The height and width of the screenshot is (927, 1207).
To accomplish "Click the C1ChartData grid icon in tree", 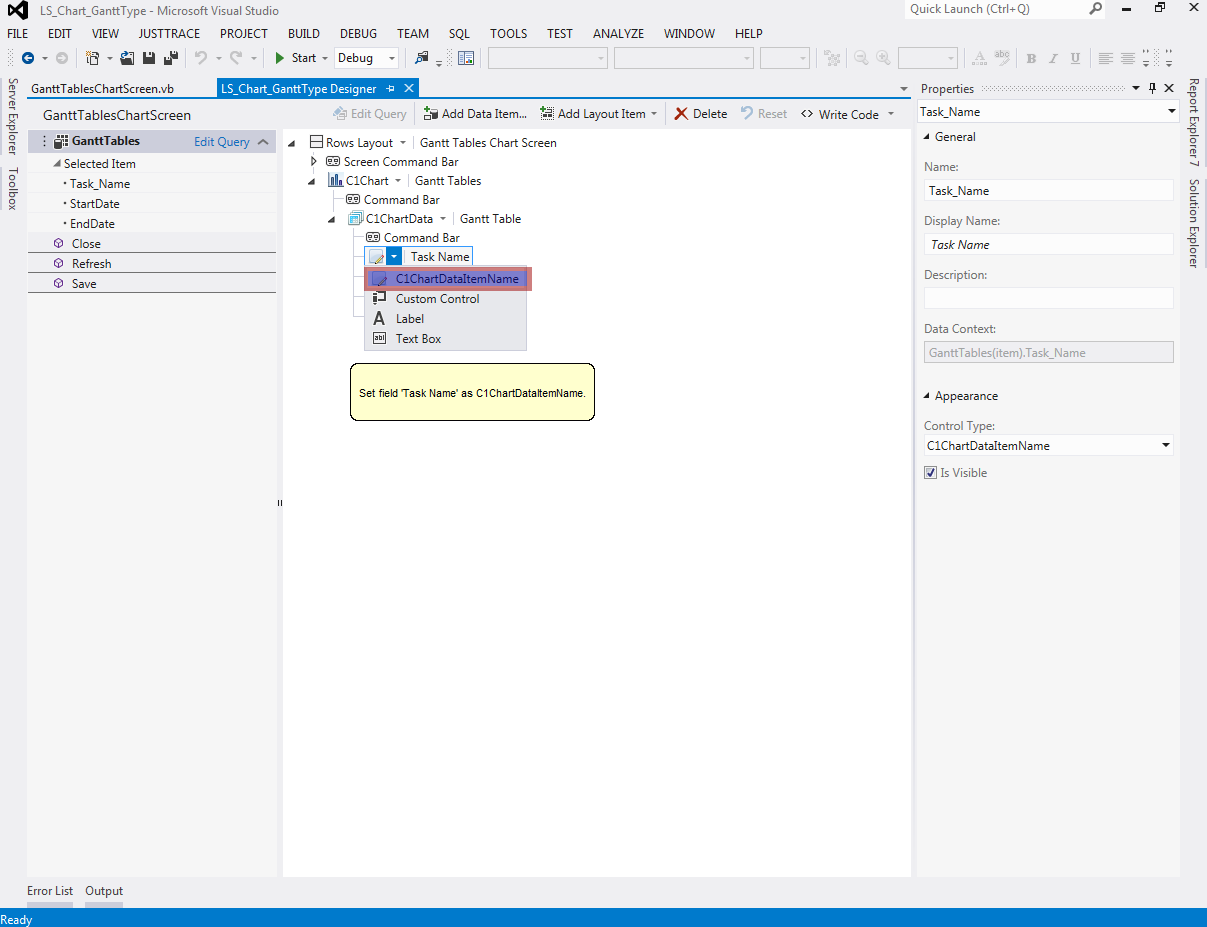I will click(355, 219).
